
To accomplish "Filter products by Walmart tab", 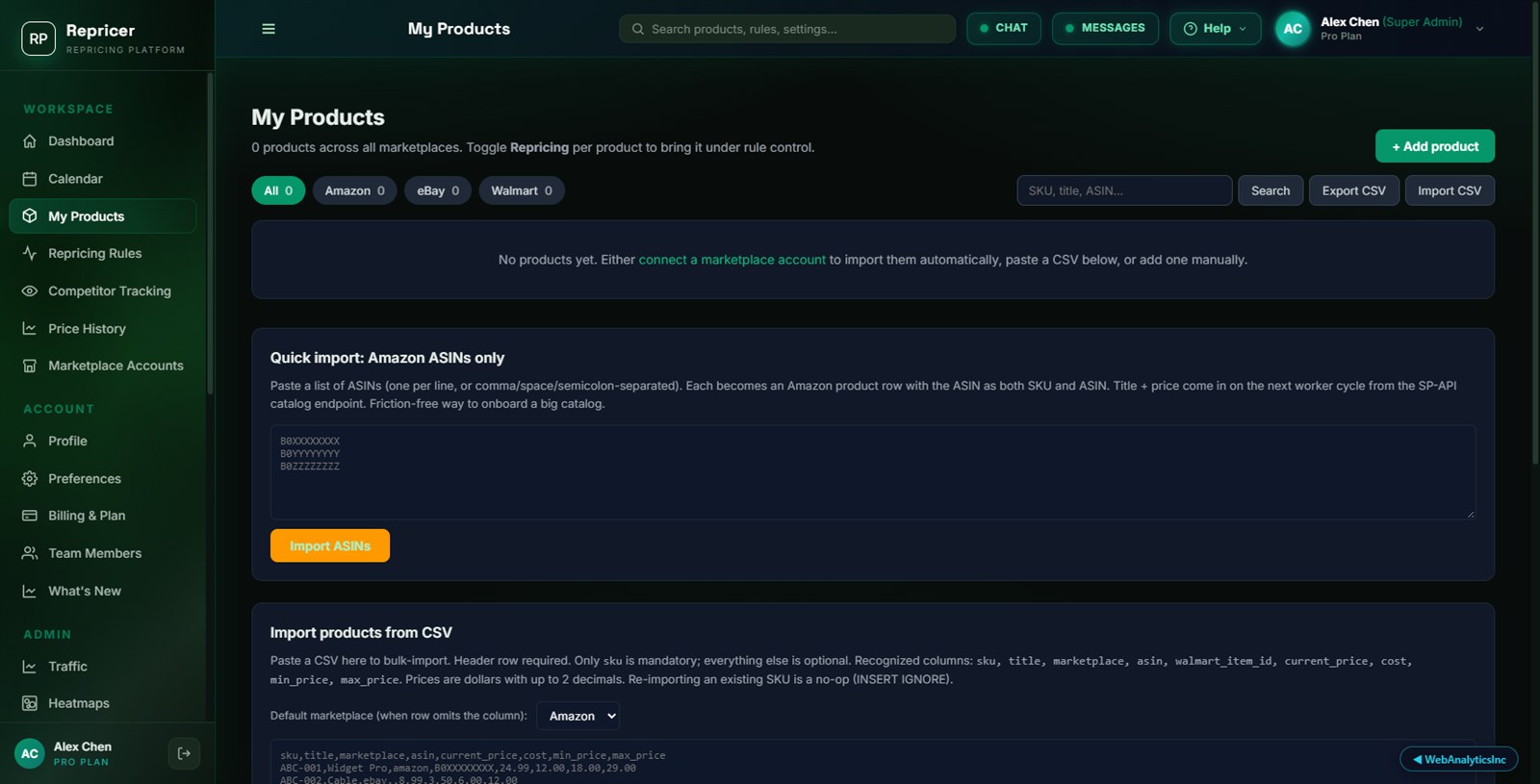I will [522, 190].
